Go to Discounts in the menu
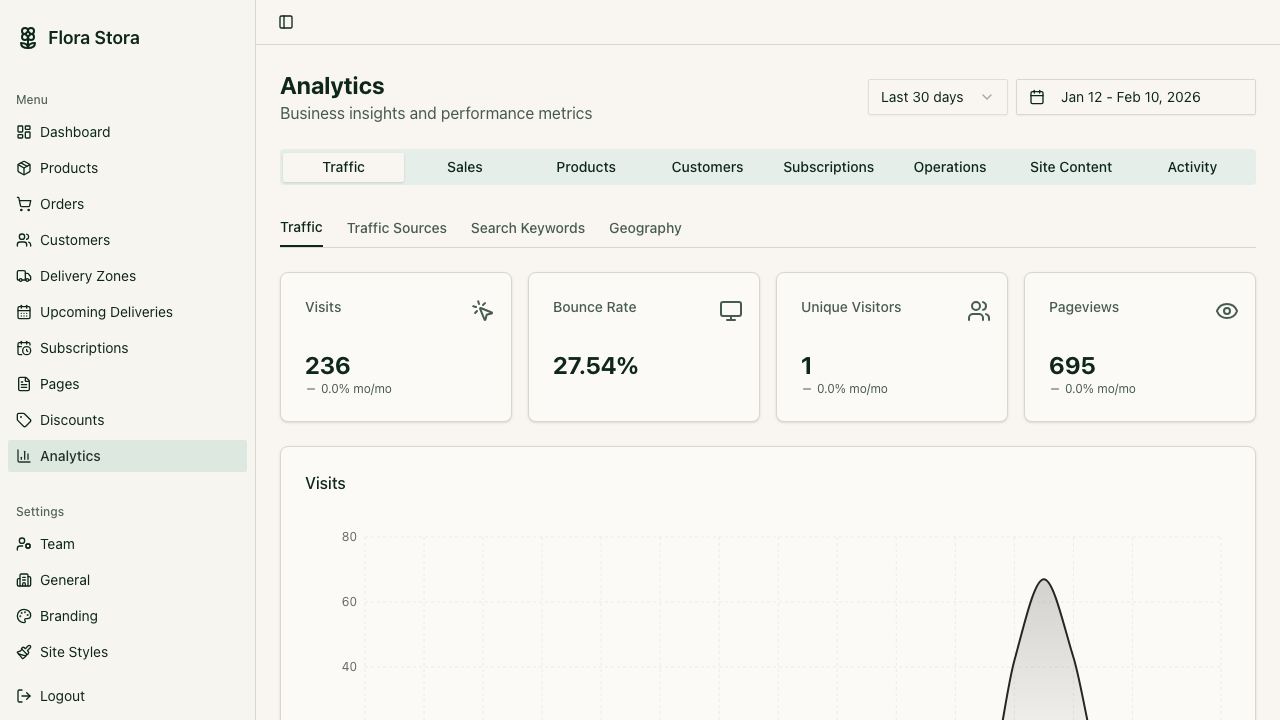This screenshot has width=1280, height=720. point(127,420)
